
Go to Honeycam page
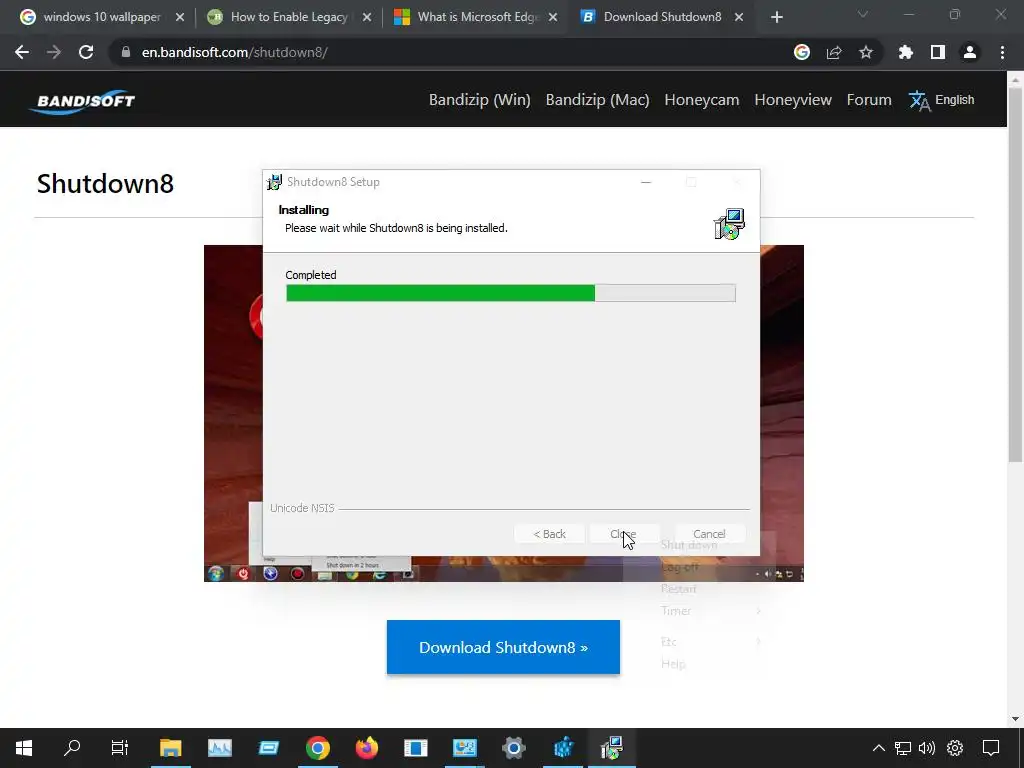tap(701, 100)
